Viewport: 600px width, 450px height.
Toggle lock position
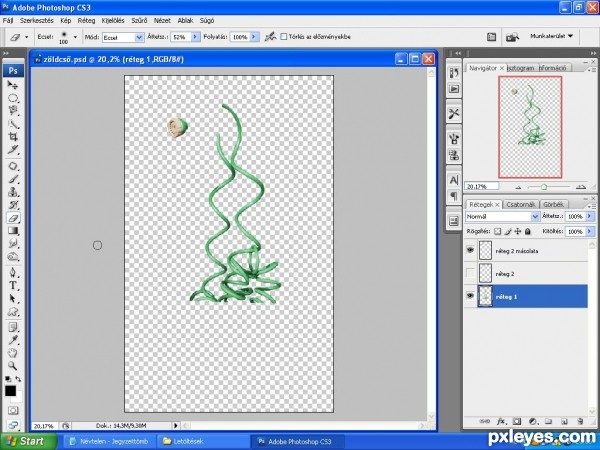pyautogui.click(x=518, y=232)
